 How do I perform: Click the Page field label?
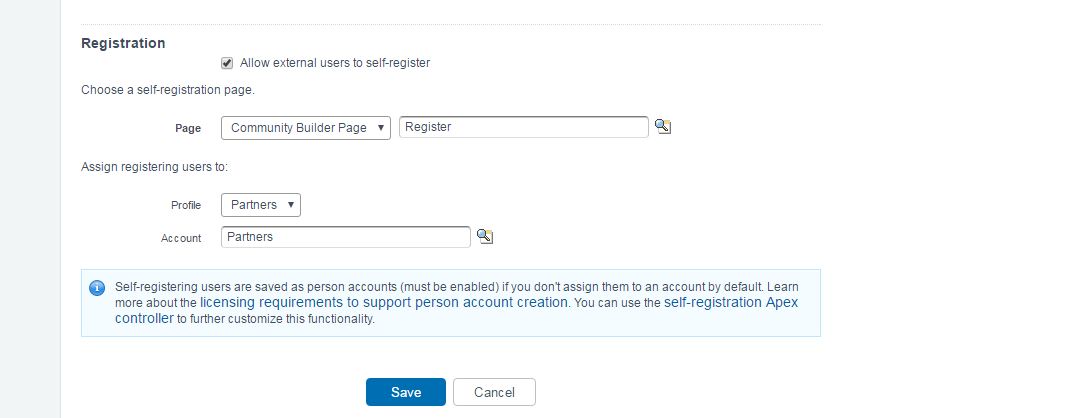click(188, 128)
